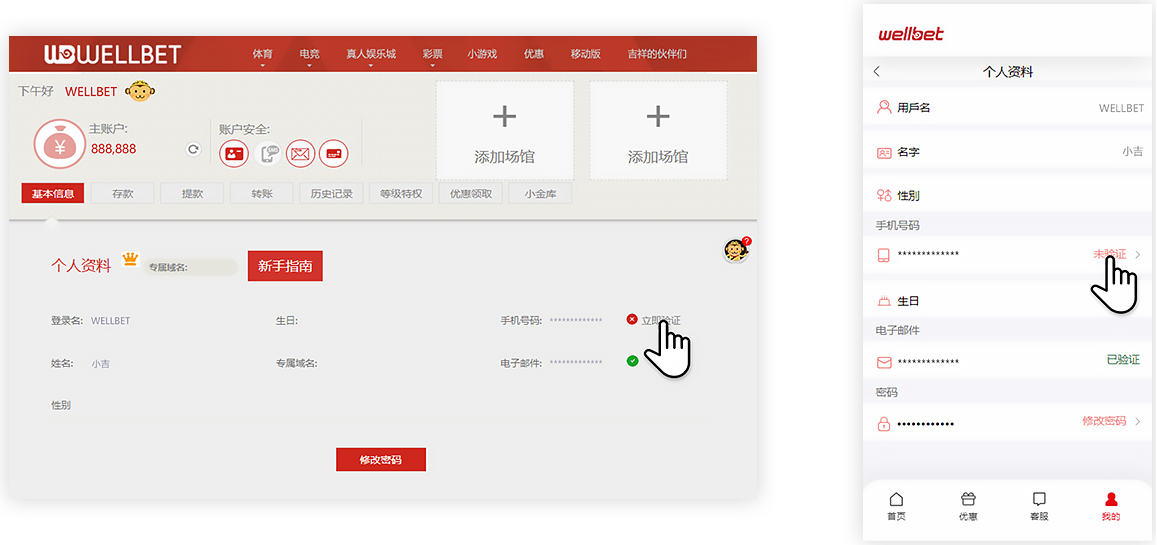Switch to the 存款 tab

[x=122, y=194]
